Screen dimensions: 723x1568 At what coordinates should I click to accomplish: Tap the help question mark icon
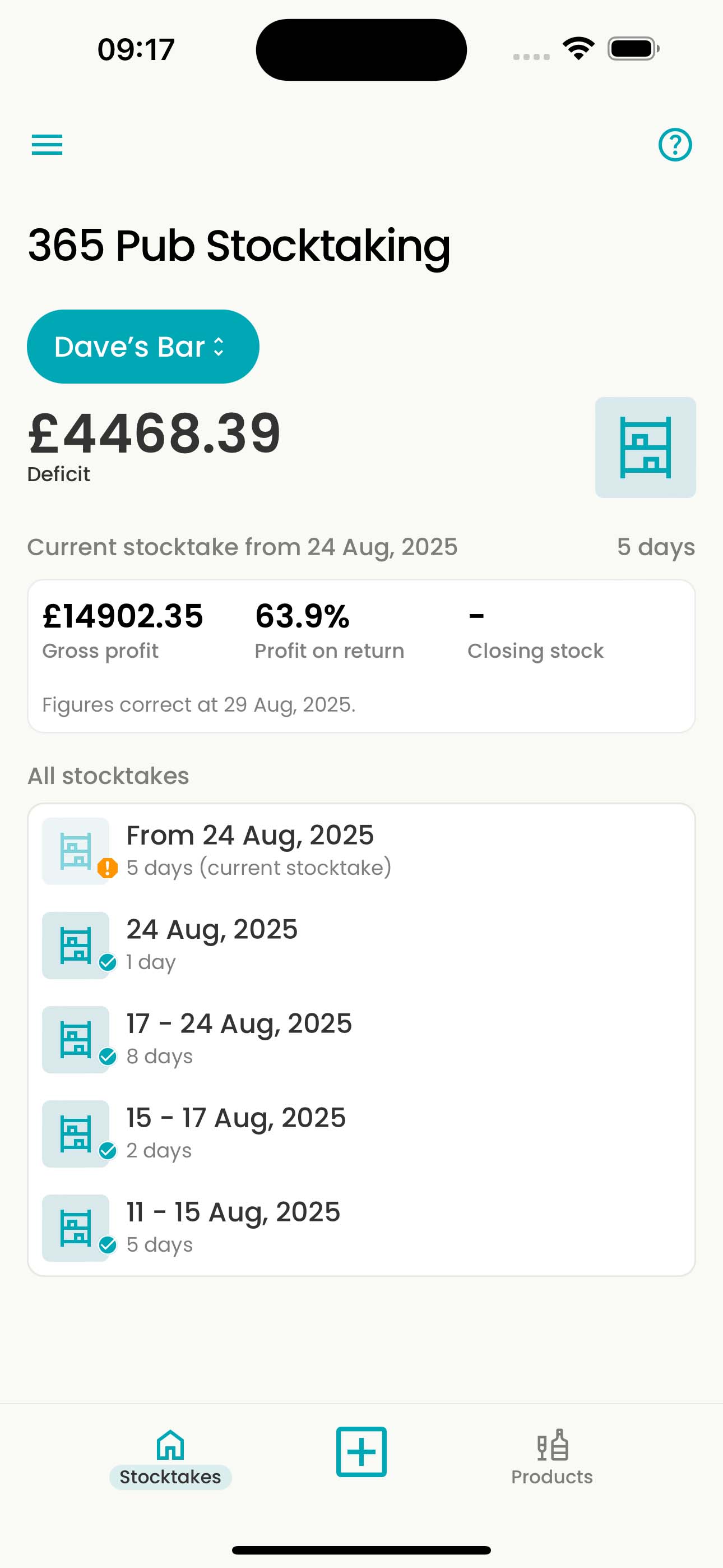tap(675, 145)
